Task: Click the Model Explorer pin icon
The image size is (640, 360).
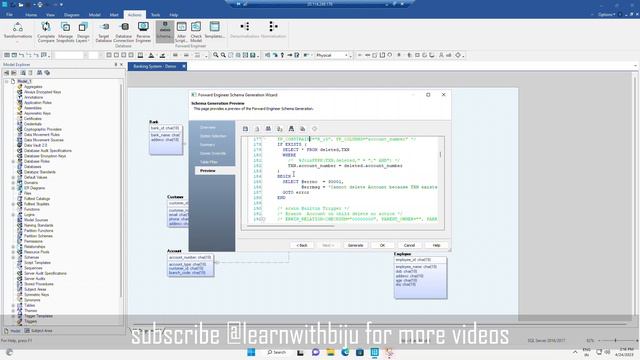Action: [116, 64]
